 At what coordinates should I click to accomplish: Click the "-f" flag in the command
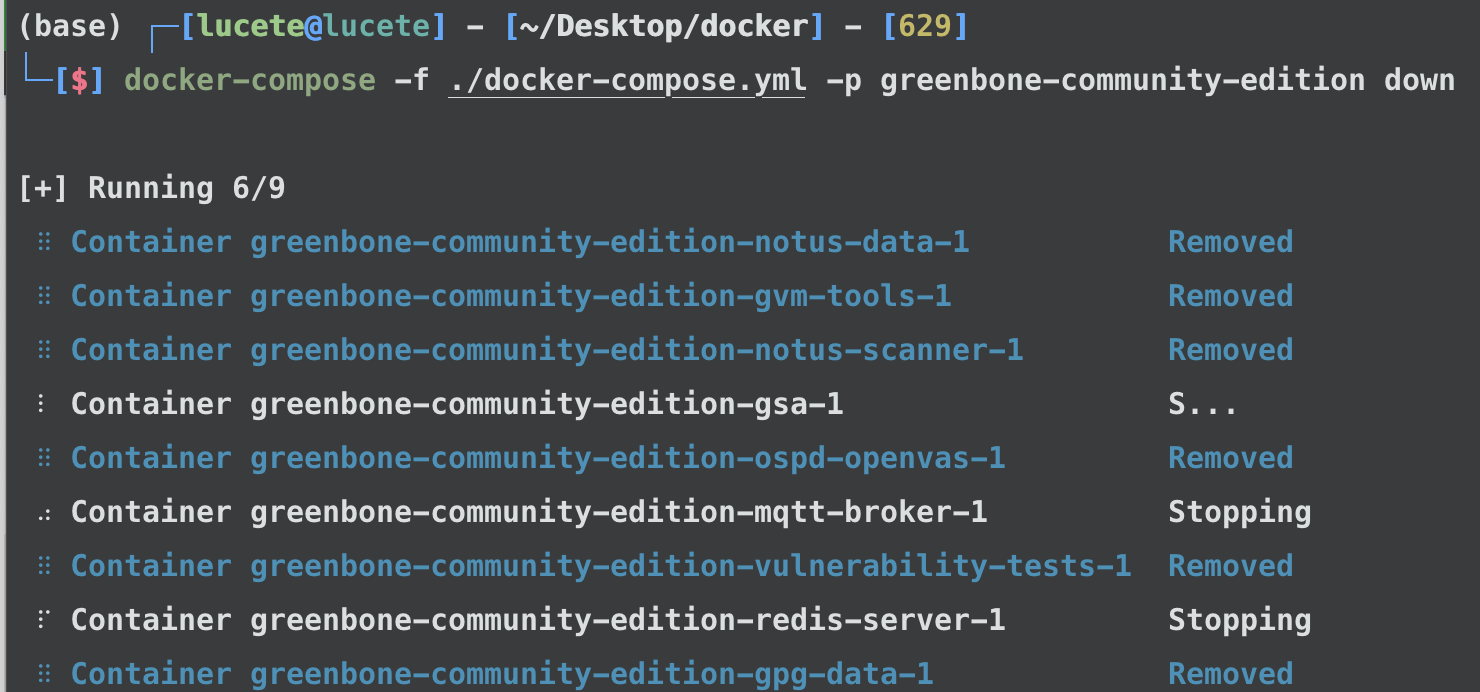pyautogui.click(x=411, y=79)
